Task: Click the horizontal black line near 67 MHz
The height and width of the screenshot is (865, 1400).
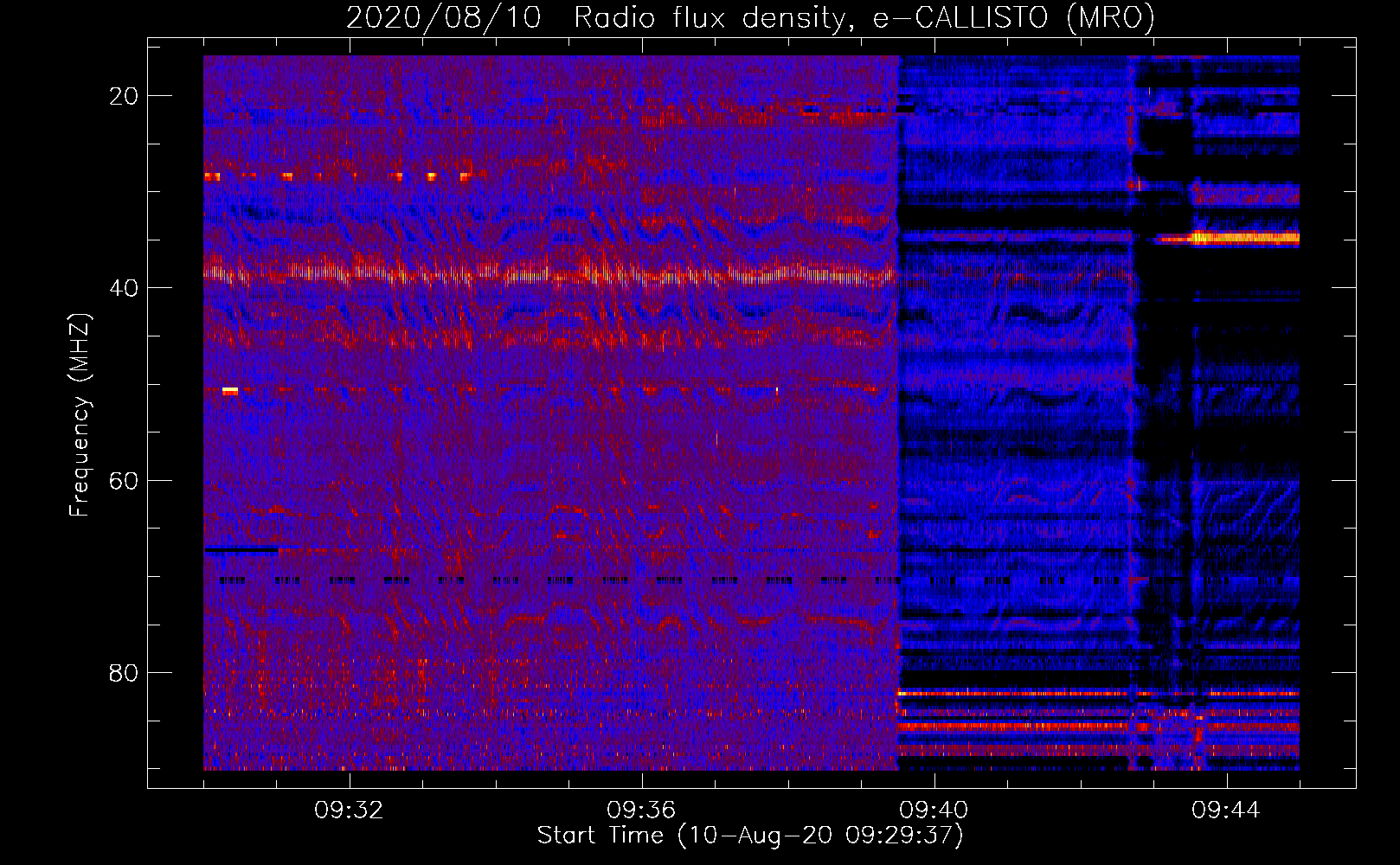Action: 241,549
